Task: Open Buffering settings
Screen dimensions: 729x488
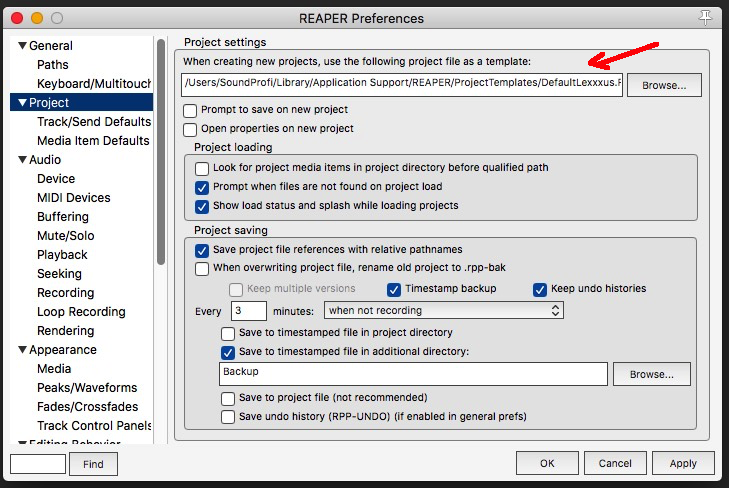Action: (63, 217)
